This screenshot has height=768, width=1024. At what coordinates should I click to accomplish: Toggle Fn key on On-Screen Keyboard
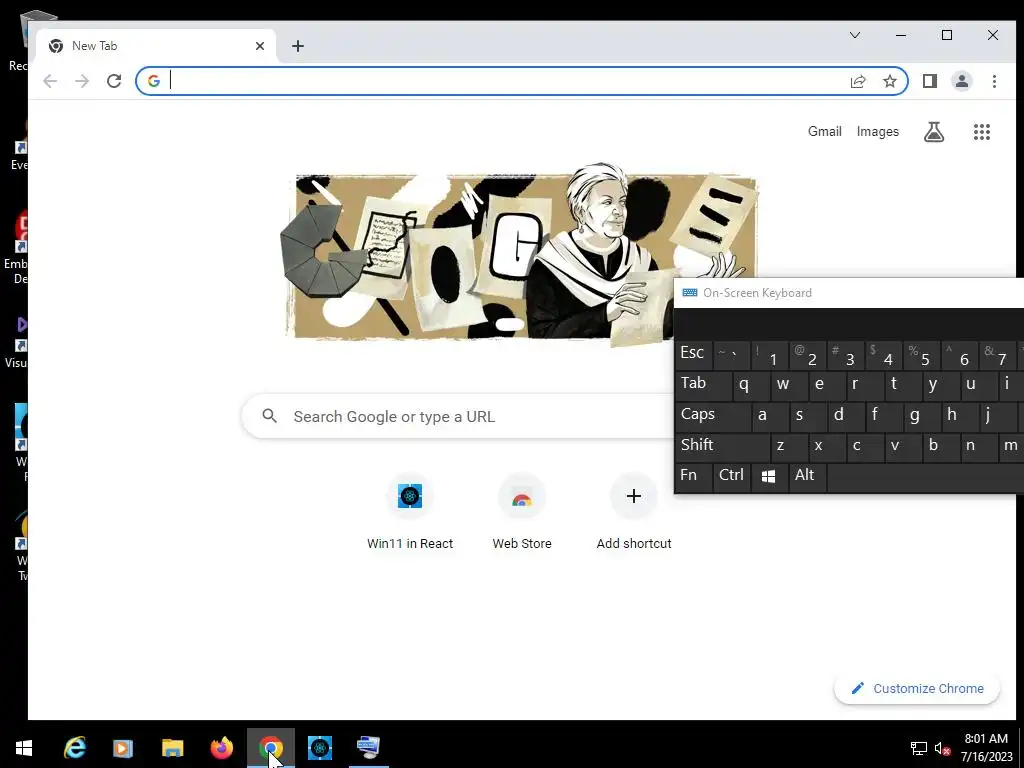click(694, 476)
